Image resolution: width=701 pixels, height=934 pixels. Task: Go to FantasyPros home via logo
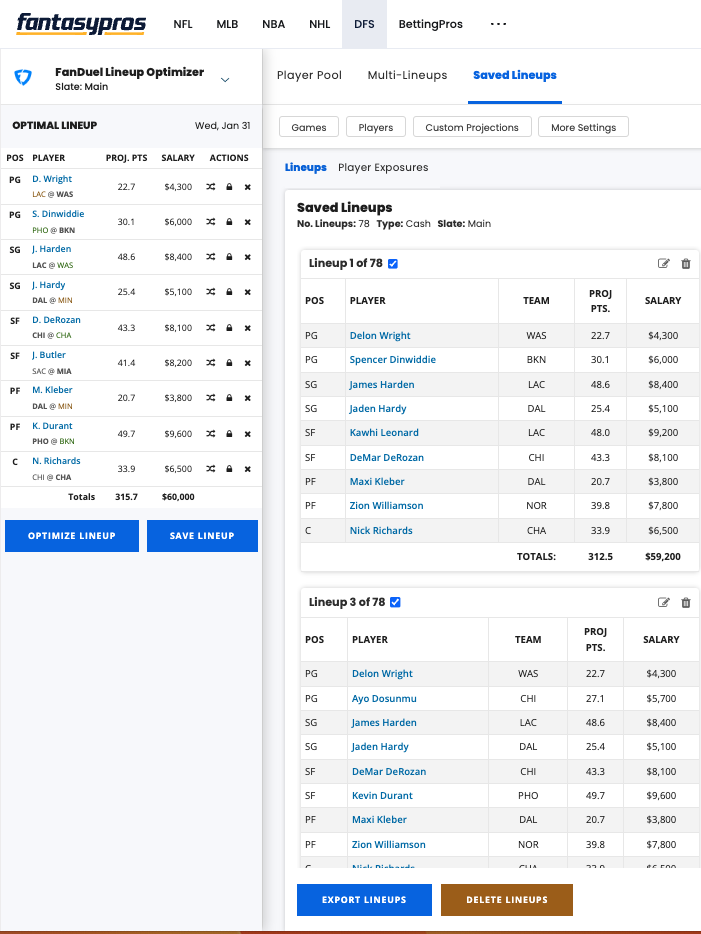(x=81, y=24)
